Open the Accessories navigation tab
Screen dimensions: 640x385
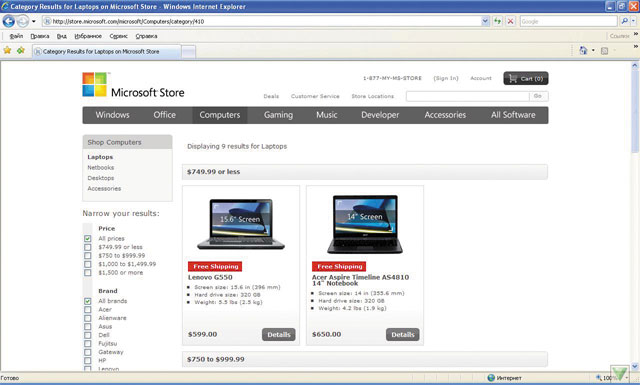[445, 115]
